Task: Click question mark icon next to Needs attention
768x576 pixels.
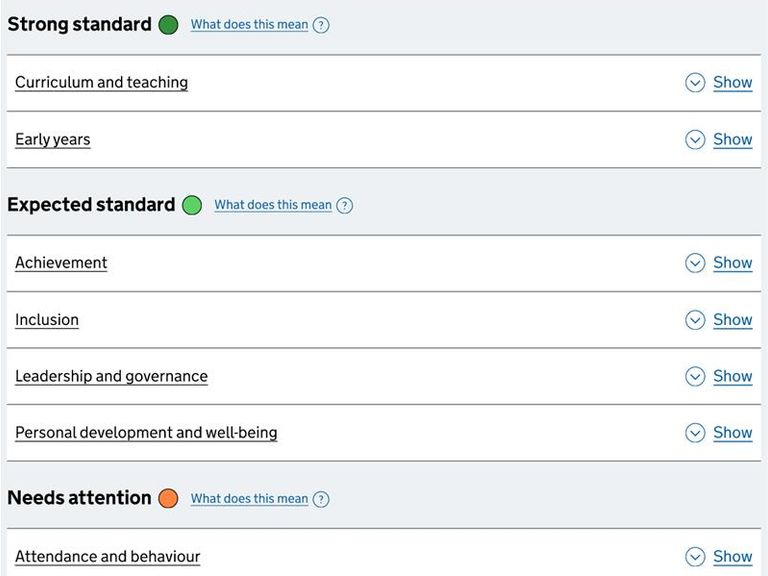Action: 321,499
